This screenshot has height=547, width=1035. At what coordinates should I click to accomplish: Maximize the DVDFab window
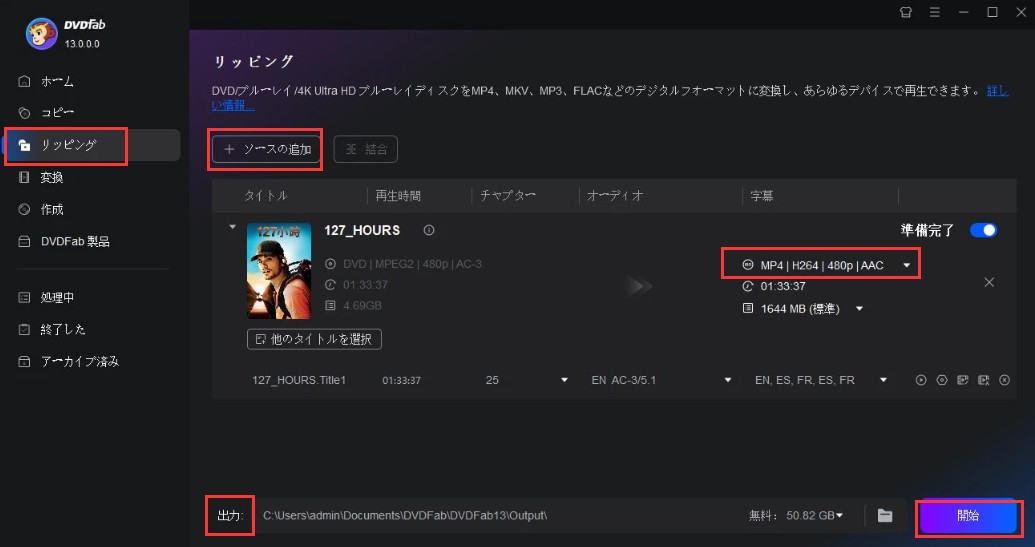click(992, 12)
